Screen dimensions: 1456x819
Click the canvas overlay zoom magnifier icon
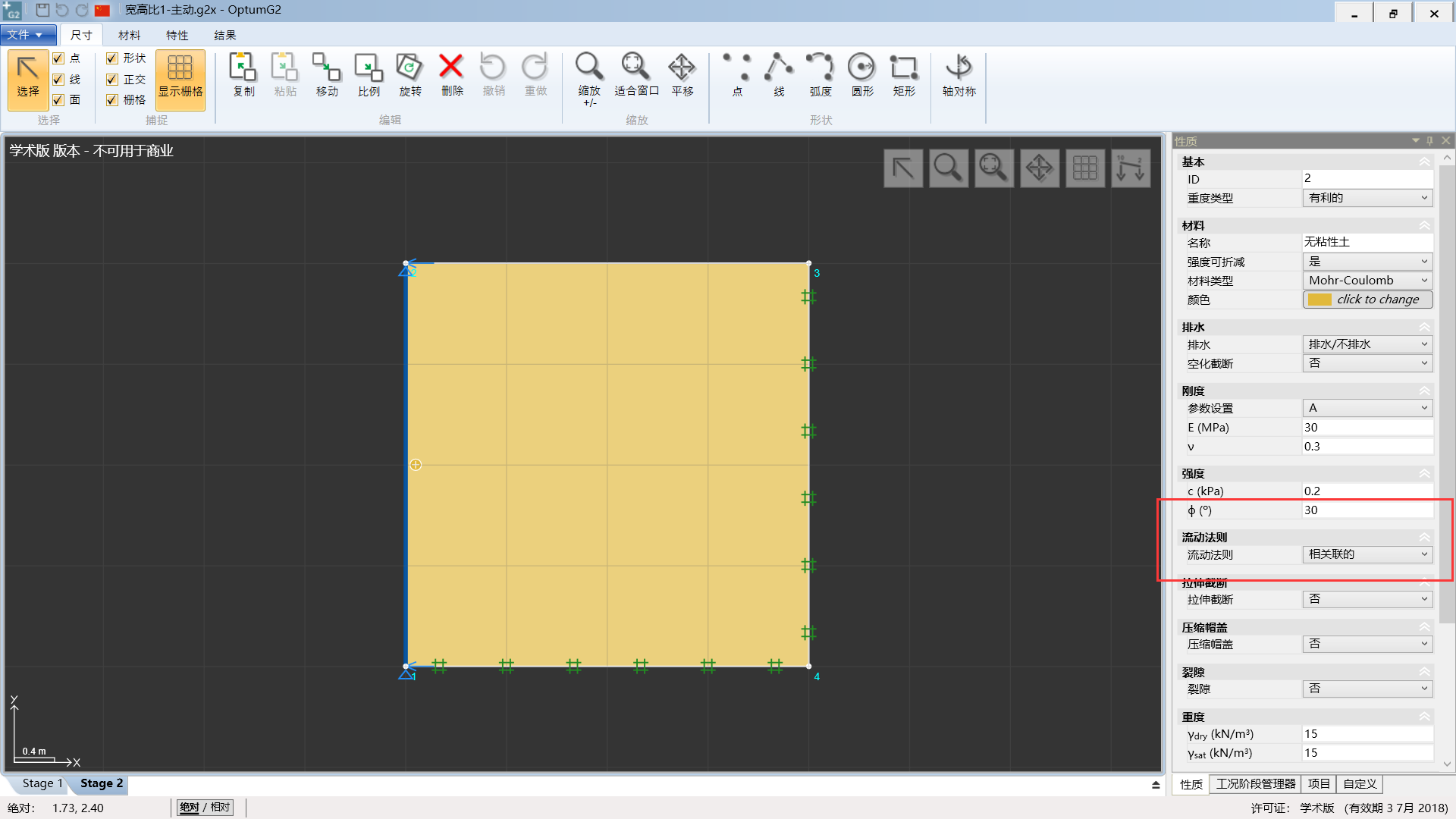coord(949,168)
